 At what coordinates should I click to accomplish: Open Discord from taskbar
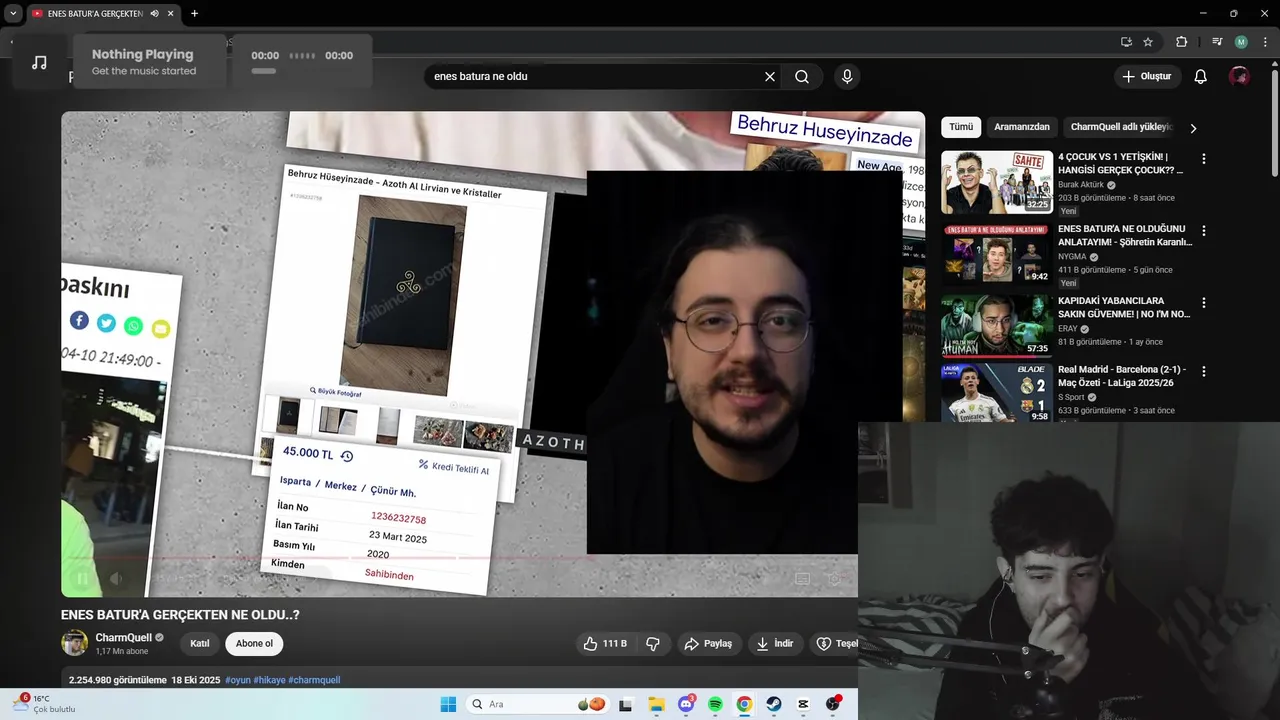point(686,704)
